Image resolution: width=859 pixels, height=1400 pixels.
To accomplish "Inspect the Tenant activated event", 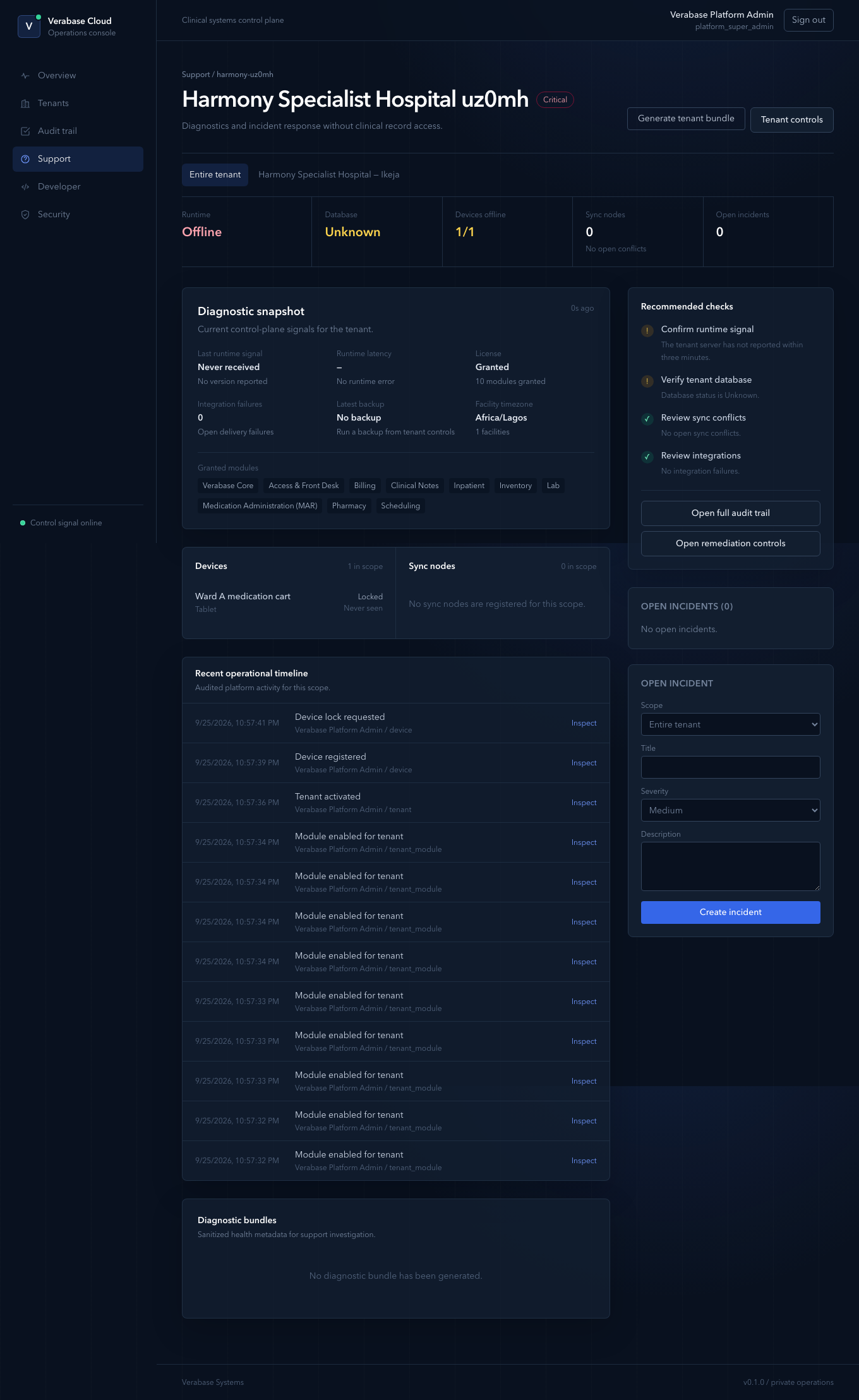I will tap(584, 803).
